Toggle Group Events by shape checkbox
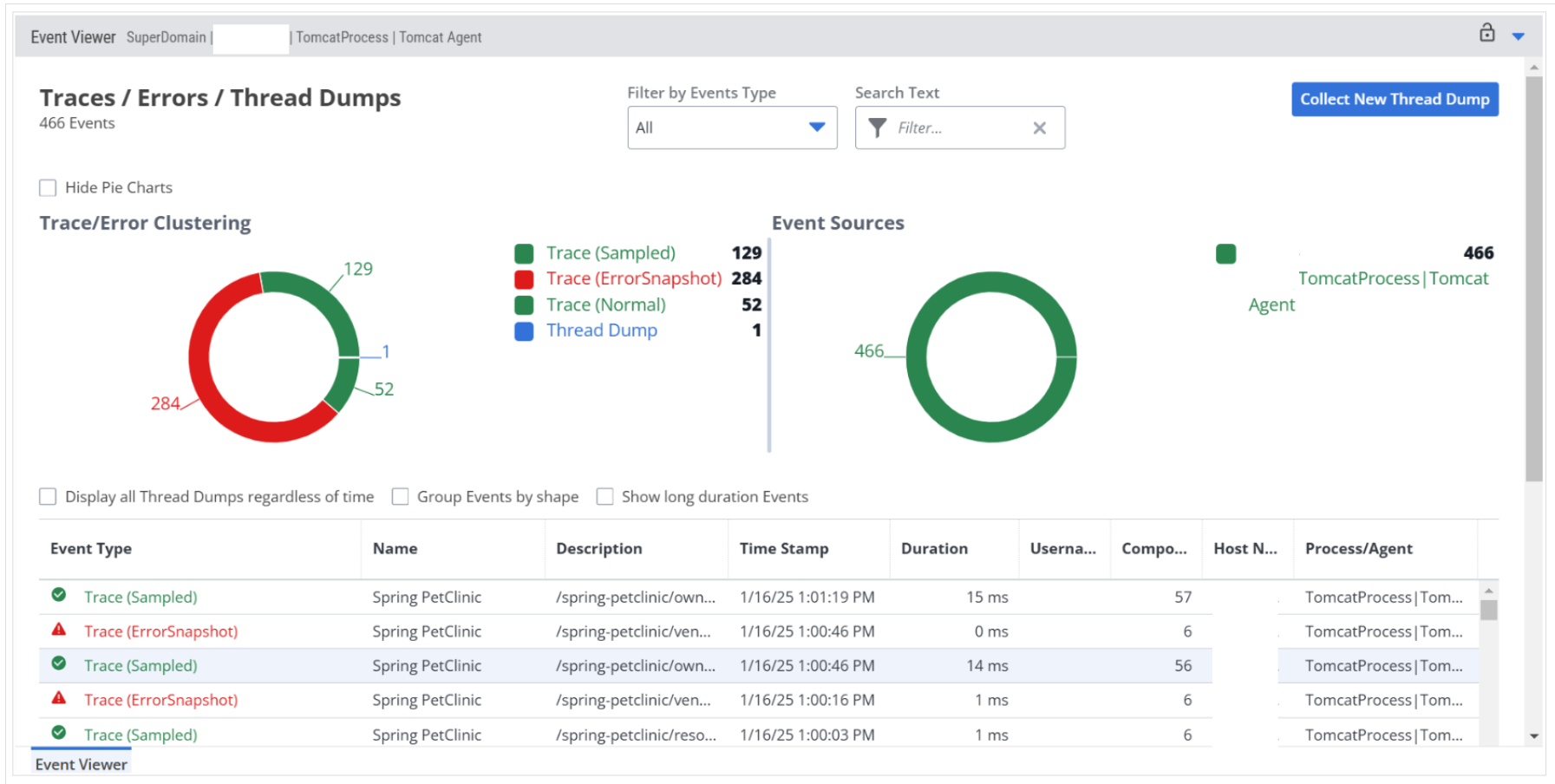The width and height of the screenshot is (1555, 784). tap(400, 497)
